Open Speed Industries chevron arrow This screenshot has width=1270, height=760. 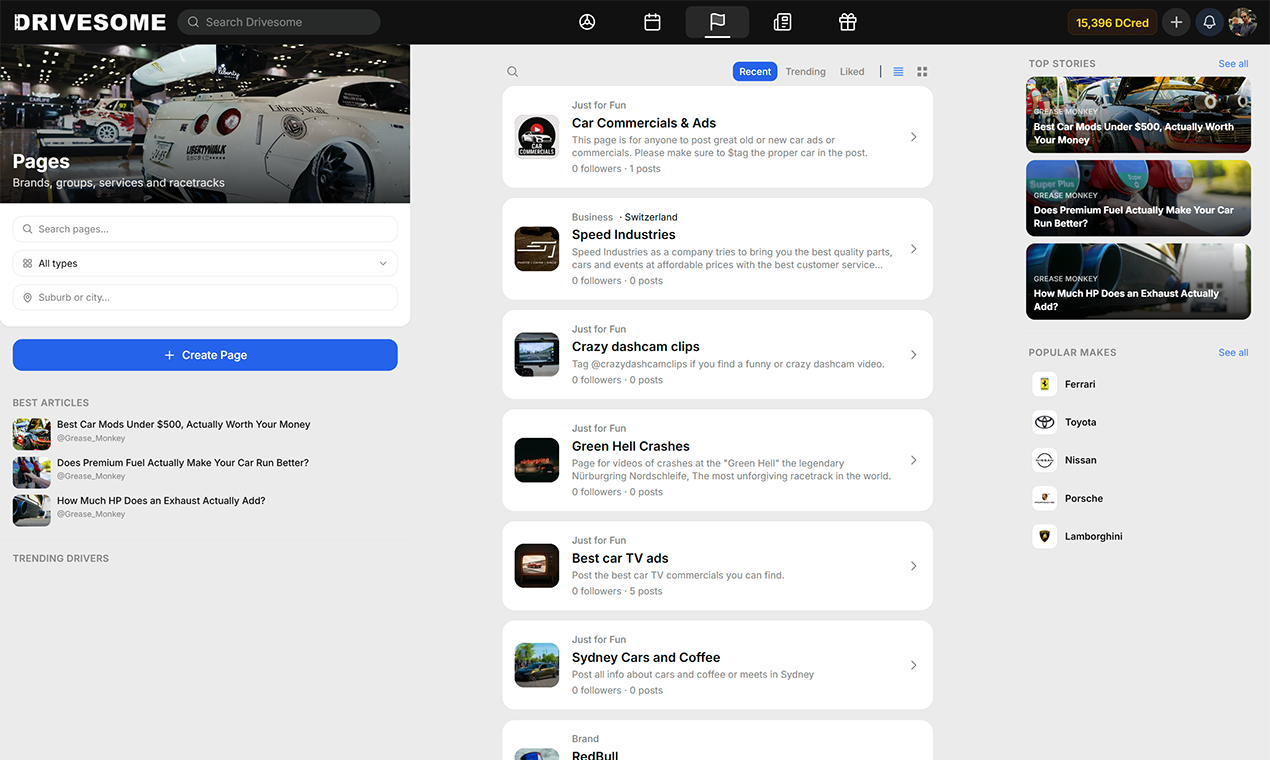coord(913,249)
